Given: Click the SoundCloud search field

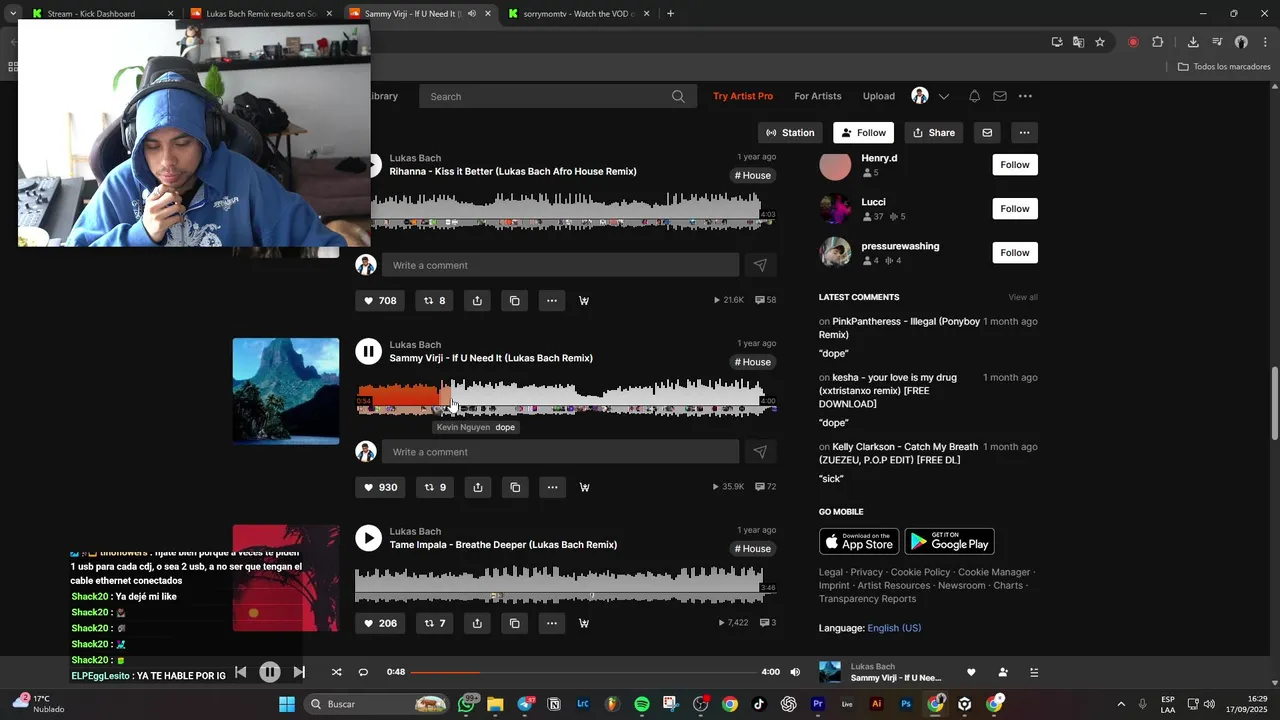Looking at the screenshot, I should coord(556,97).
